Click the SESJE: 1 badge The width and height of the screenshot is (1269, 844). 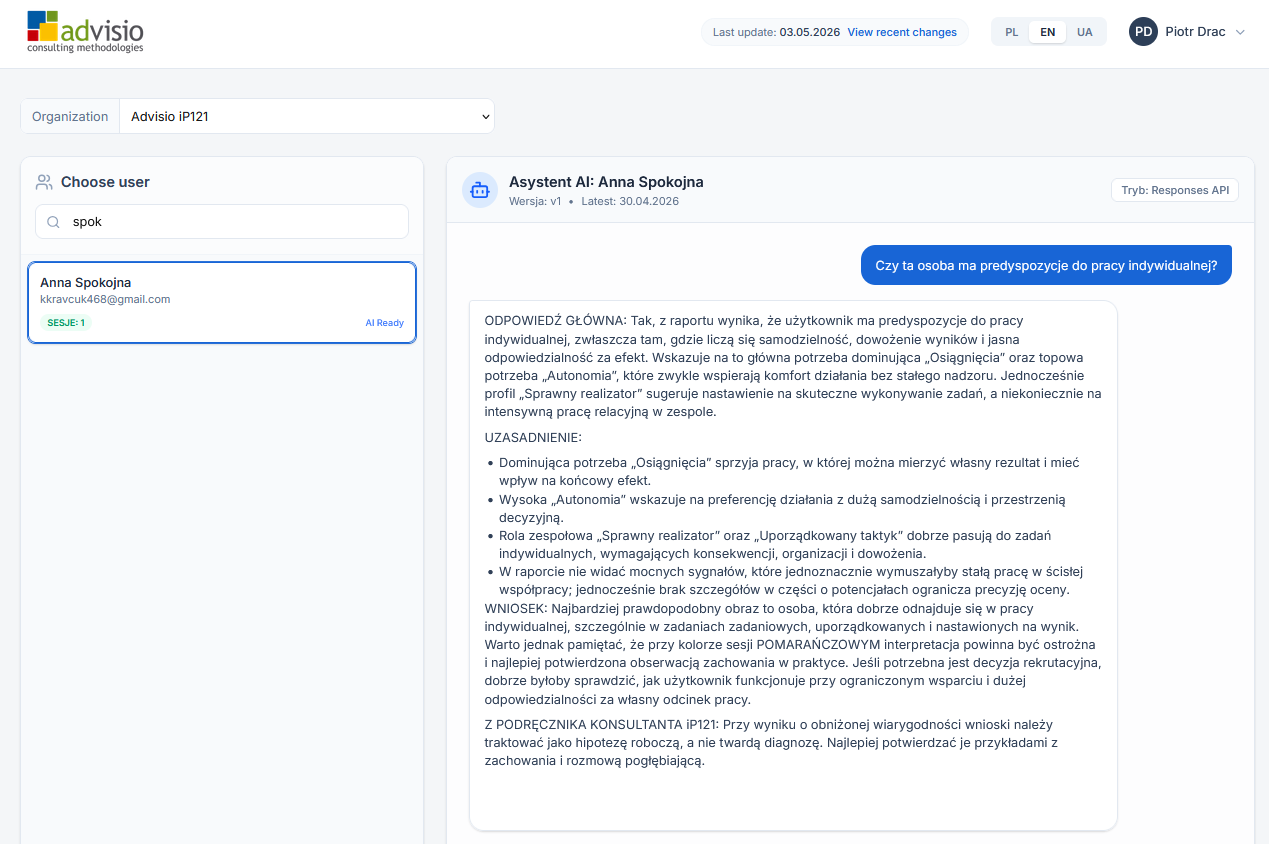tap(66, 323)
